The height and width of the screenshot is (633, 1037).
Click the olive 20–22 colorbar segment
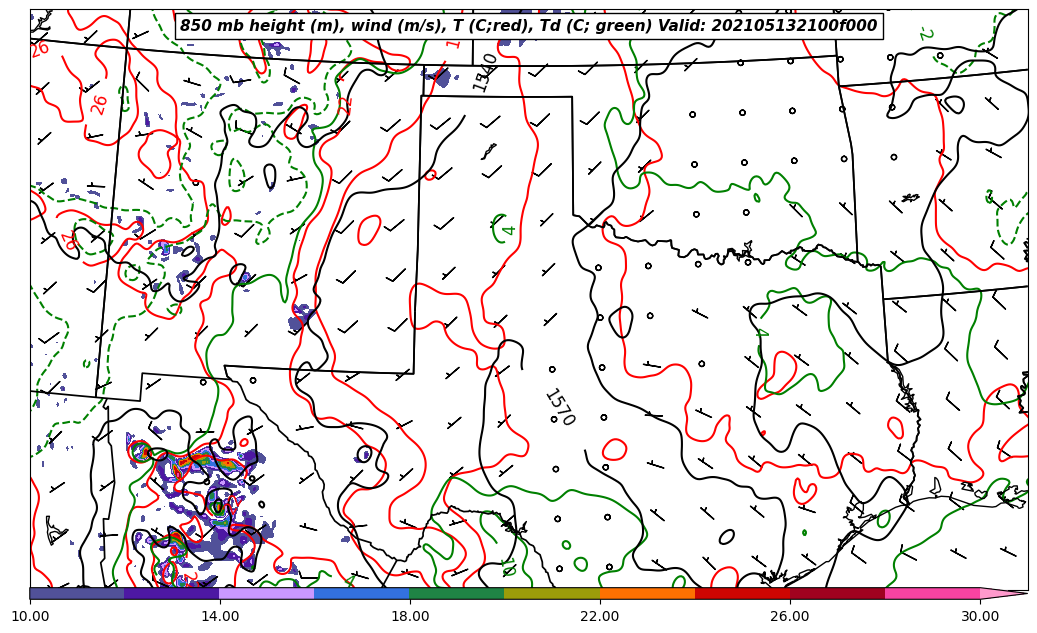click(x=552, y=593)
